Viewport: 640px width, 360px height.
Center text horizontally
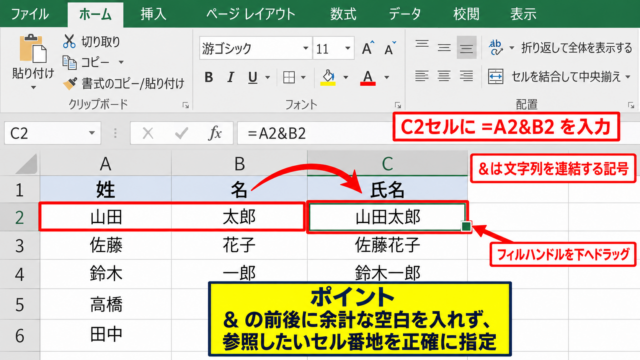point(444,76)
